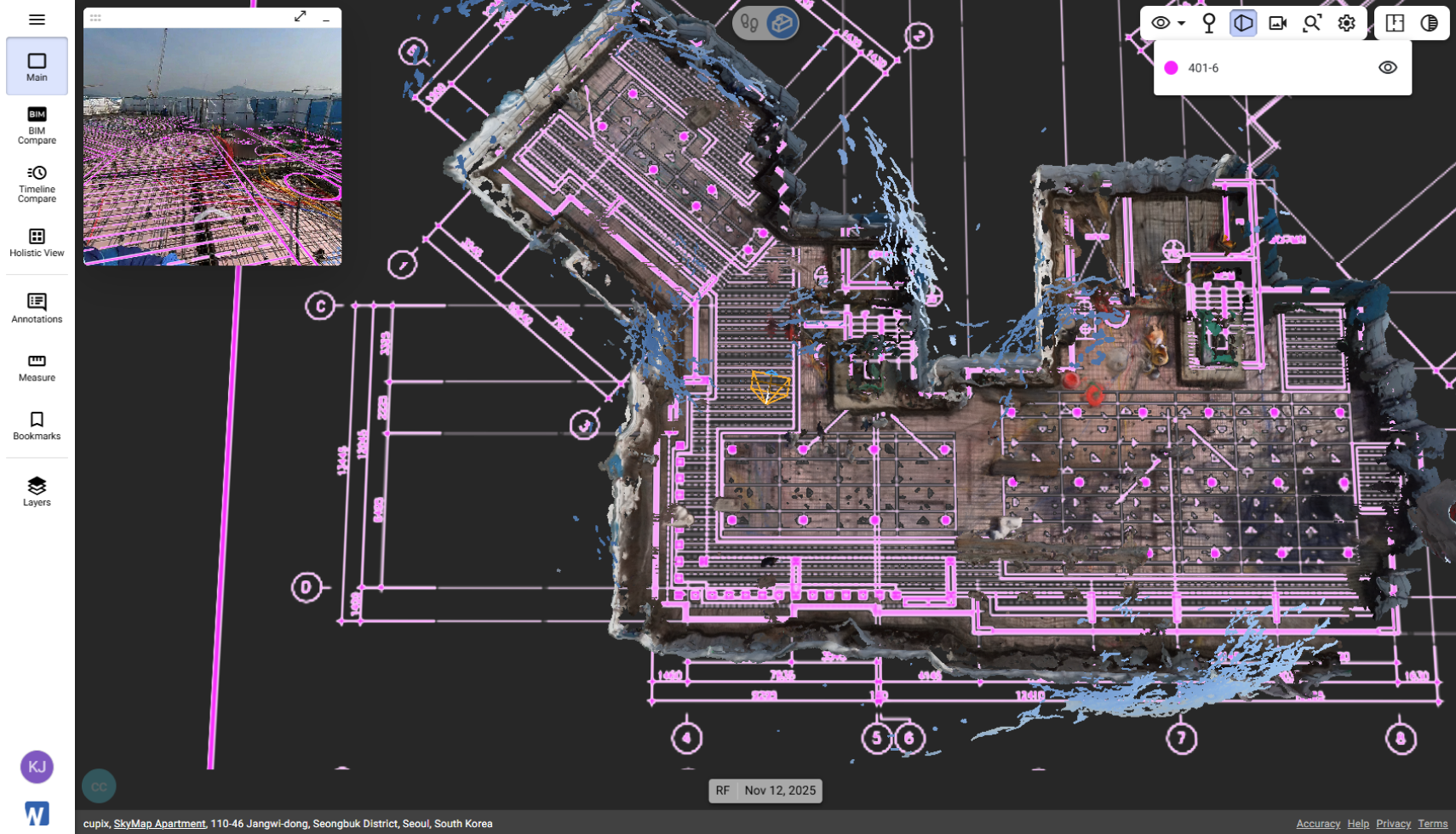Click the Seoul address in footer

click(351, 824)
